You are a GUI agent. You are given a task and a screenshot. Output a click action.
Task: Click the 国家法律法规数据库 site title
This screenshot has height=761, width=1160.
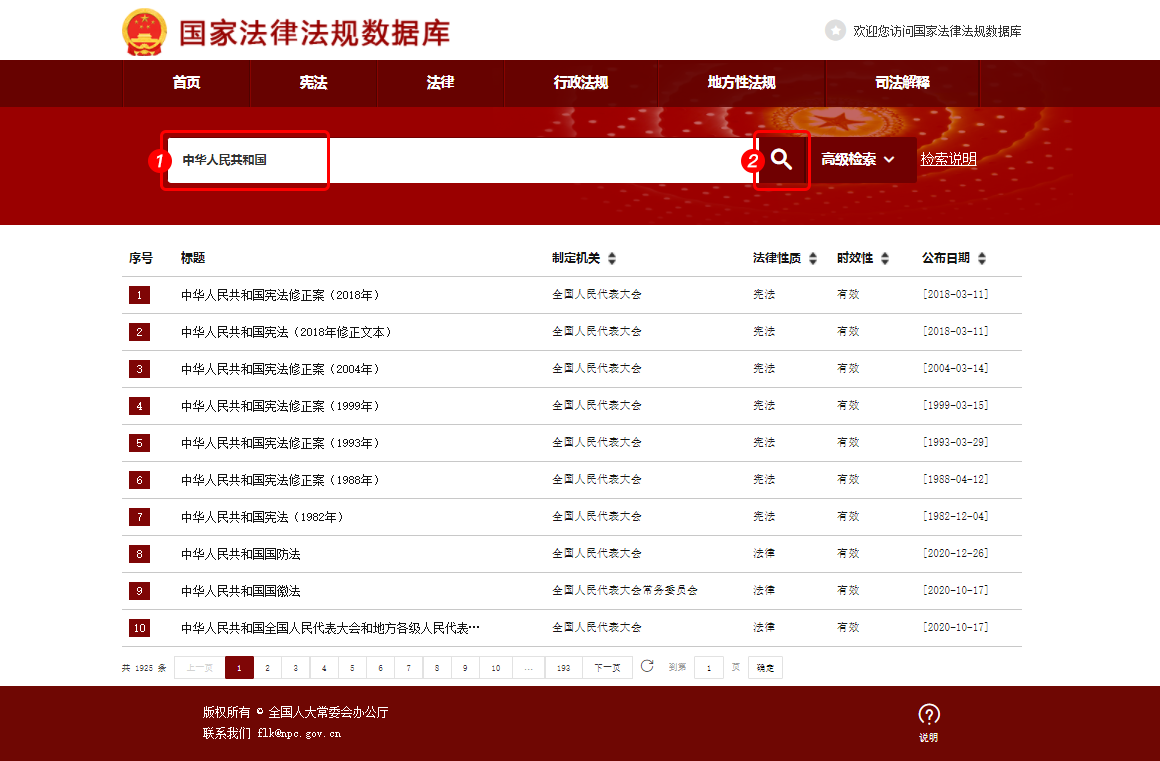click(x=314, y=33)
